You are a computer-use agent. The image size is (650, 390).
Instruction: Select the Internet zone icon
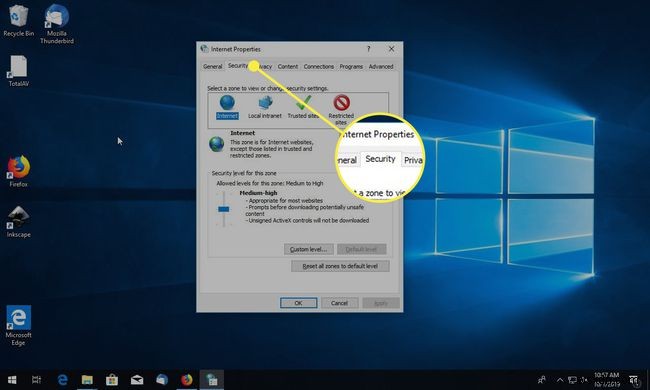[227, 107]
